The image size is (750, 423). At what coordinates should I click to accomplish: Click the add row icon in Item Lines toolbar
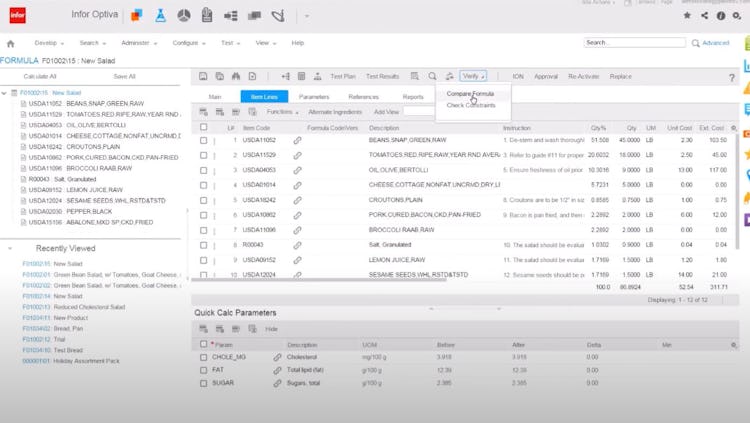tap(203, 112)
